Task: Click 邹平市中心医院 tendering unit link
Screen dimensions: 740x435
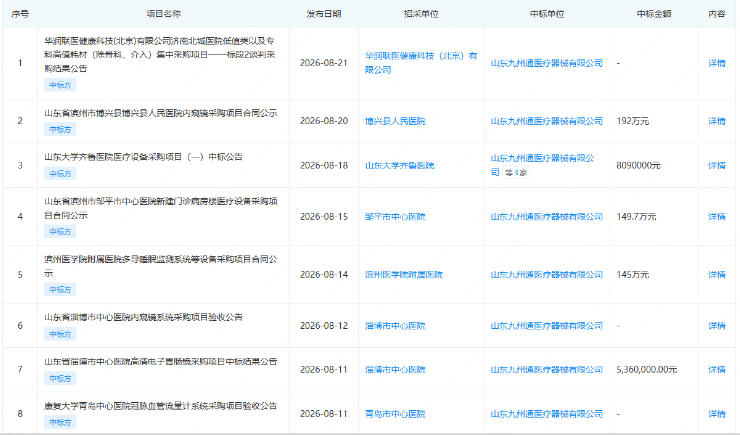Action: pos(395,217)
